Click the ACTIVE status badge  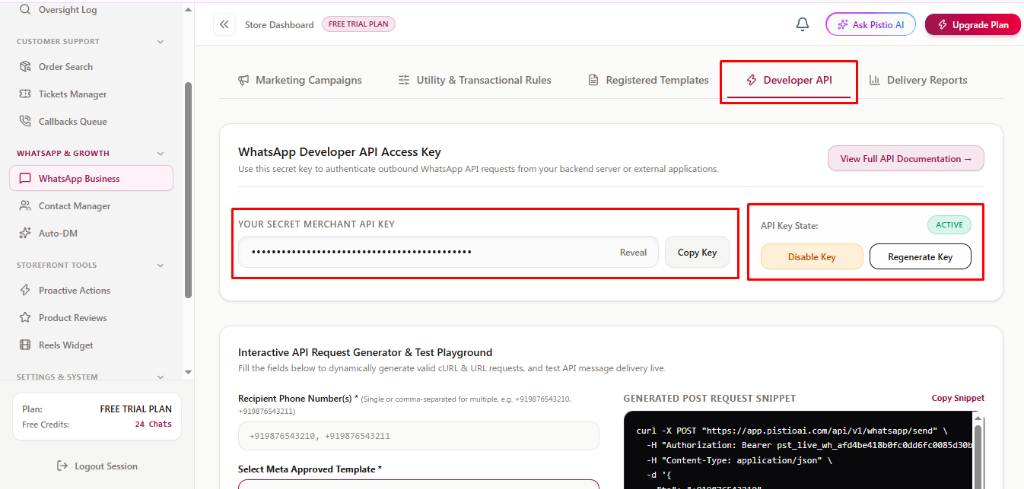point(949,225)
